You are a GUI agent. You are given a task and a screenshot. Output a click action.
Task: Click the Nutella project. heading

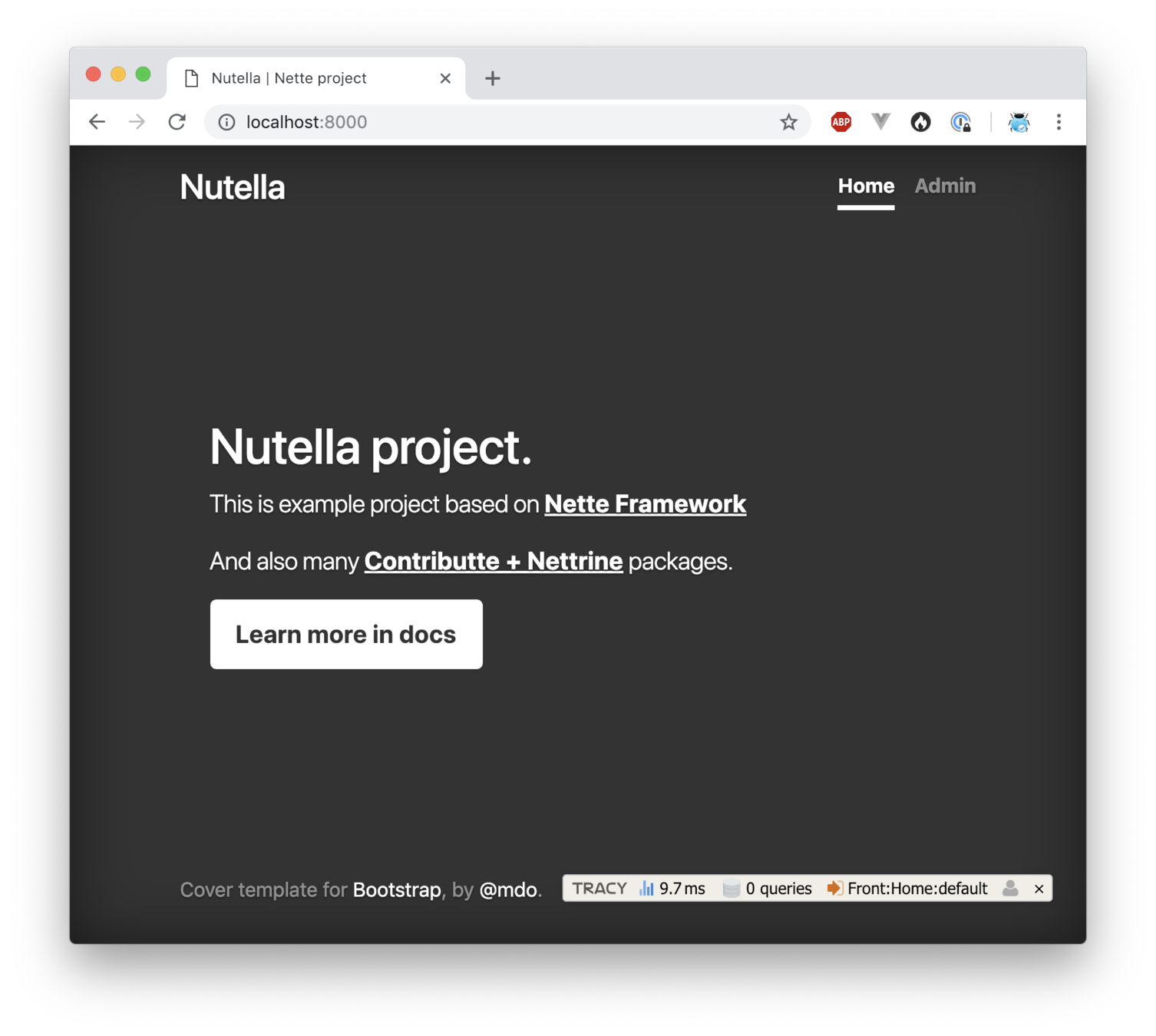point(371,447)
